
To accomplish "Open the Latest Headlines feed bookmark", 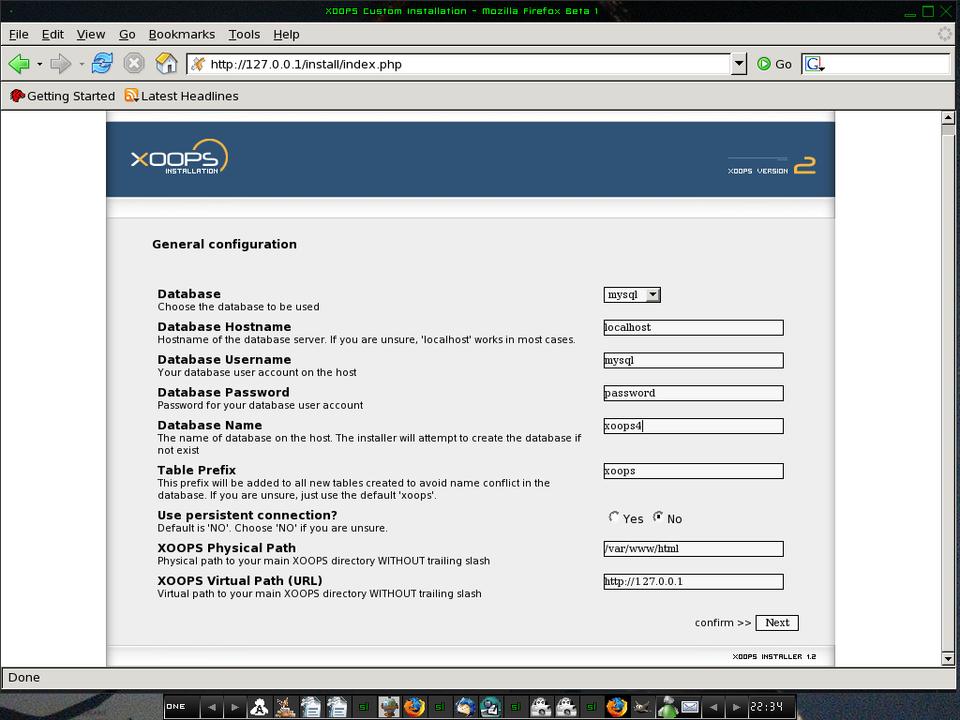I will [x=181, y=96].
